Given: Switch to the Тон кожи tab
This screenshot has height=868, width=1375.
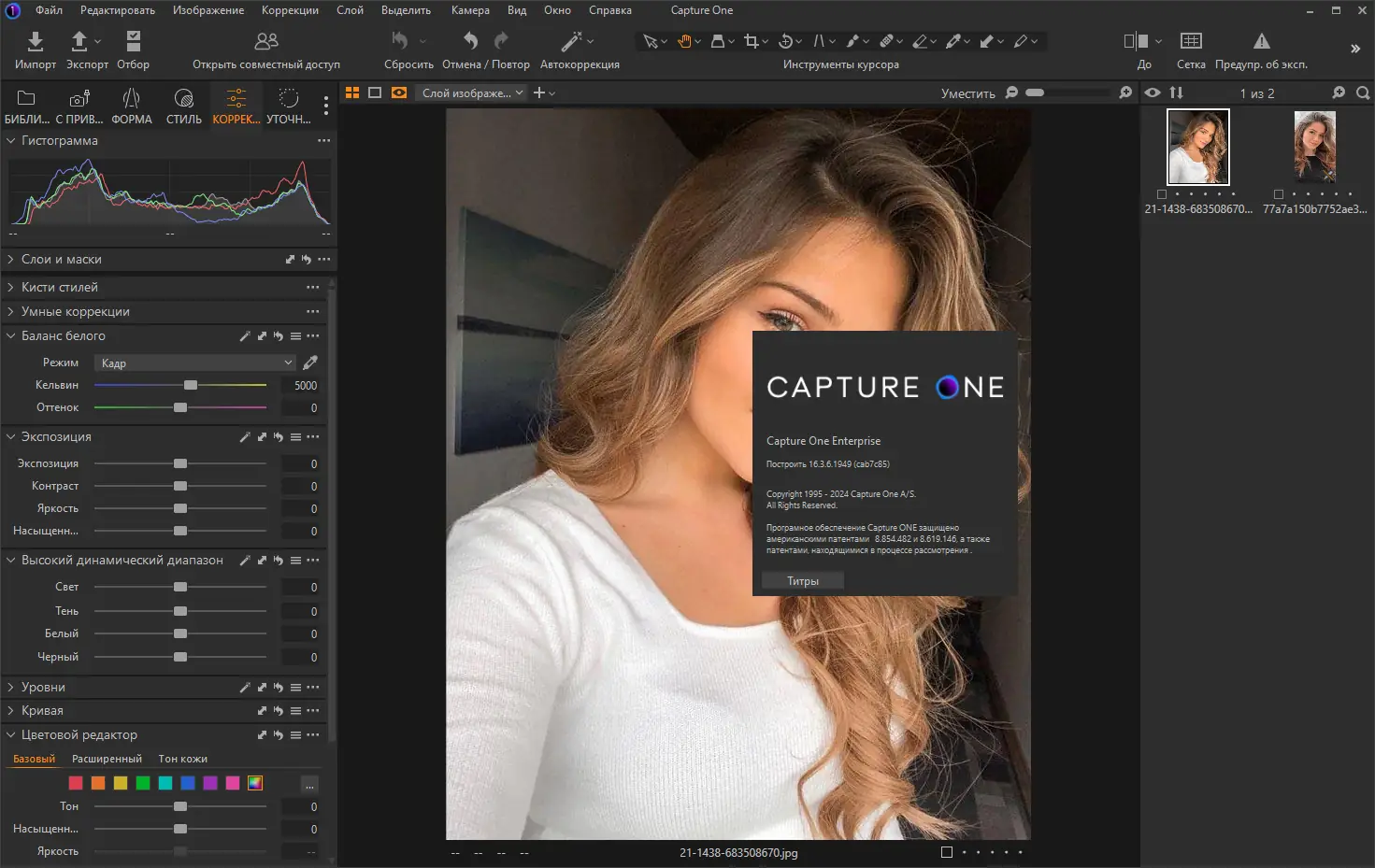Looking at the screenshot, I should 182,759.
